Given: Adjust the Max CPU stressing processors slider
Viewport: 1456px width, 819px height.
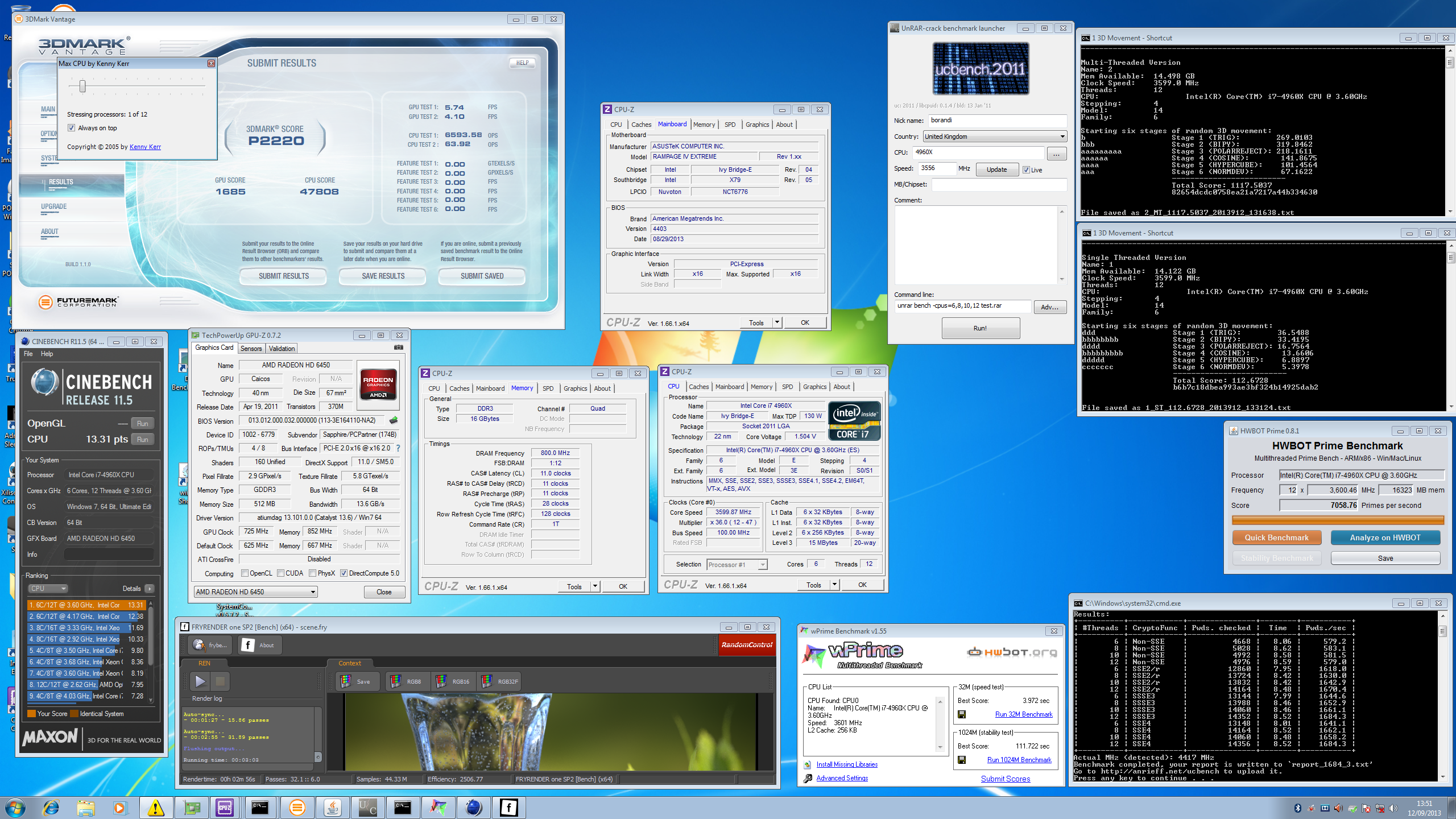Looking at the screenshot, I should 82,86.
